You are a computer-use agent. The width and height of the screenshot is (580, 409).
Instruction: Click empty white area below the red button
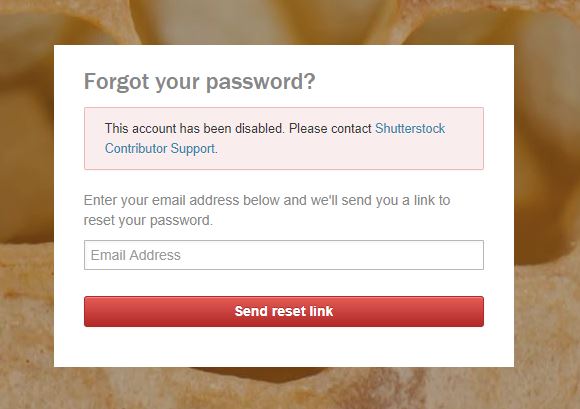click(x=284, y=347)
